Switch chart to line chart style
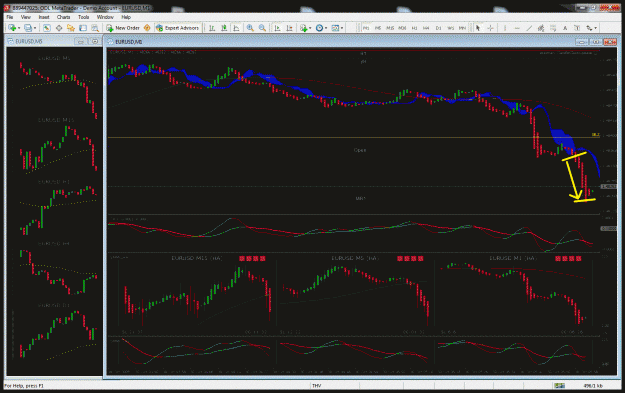 pyautogui.click(x=236, y=28)
